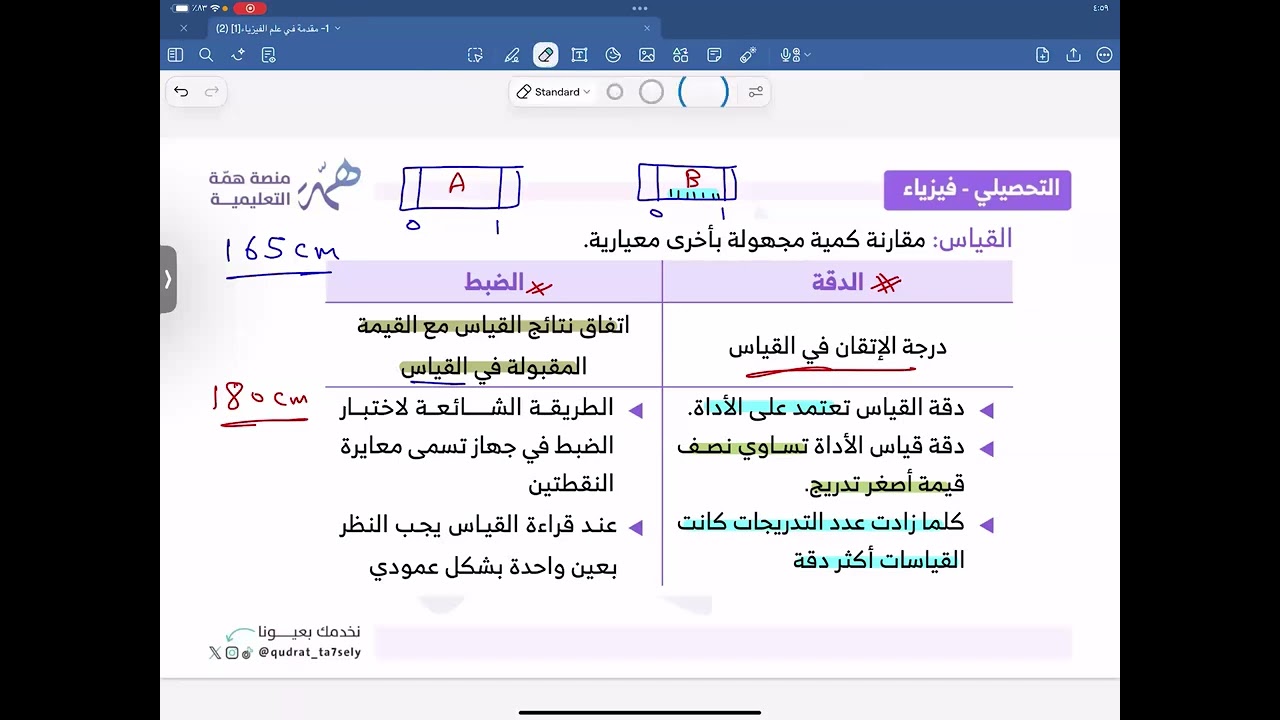Choose the large eraser size
Viewport: 1280px width, 720px height.
click(703, 92)
